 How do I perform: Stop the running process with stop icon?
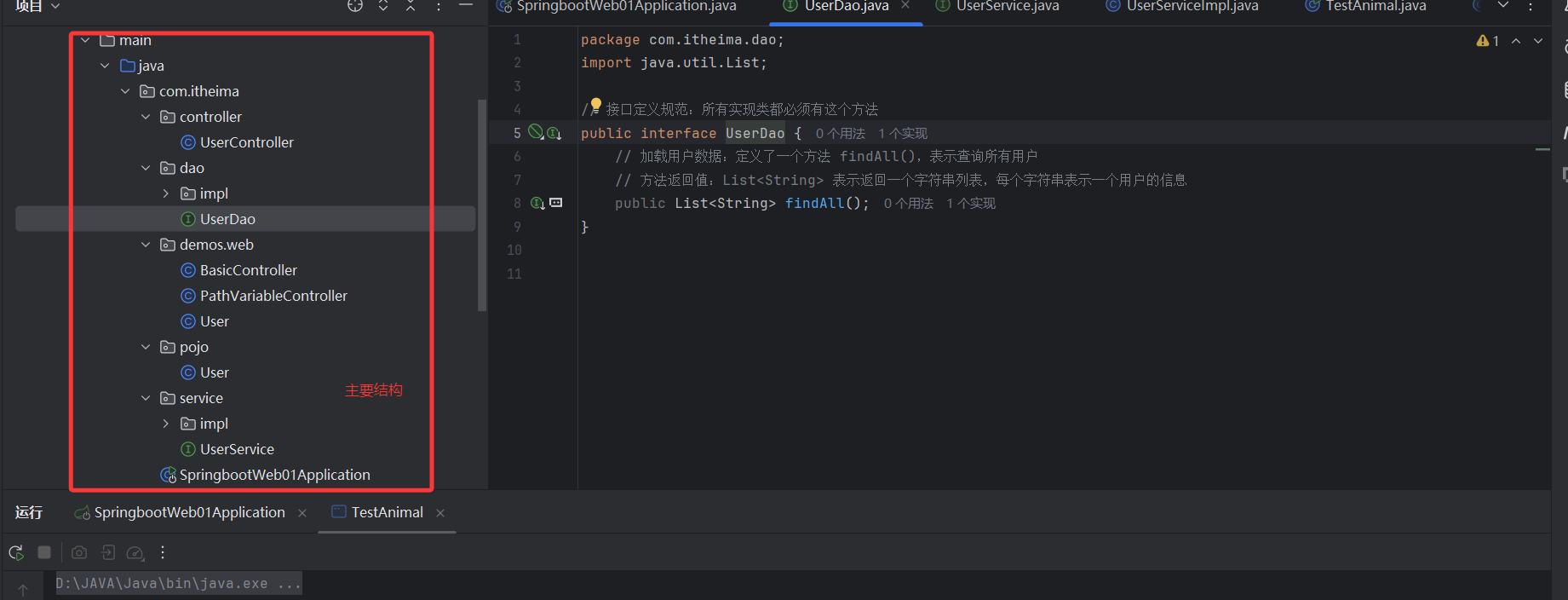[x=44, y=552]
